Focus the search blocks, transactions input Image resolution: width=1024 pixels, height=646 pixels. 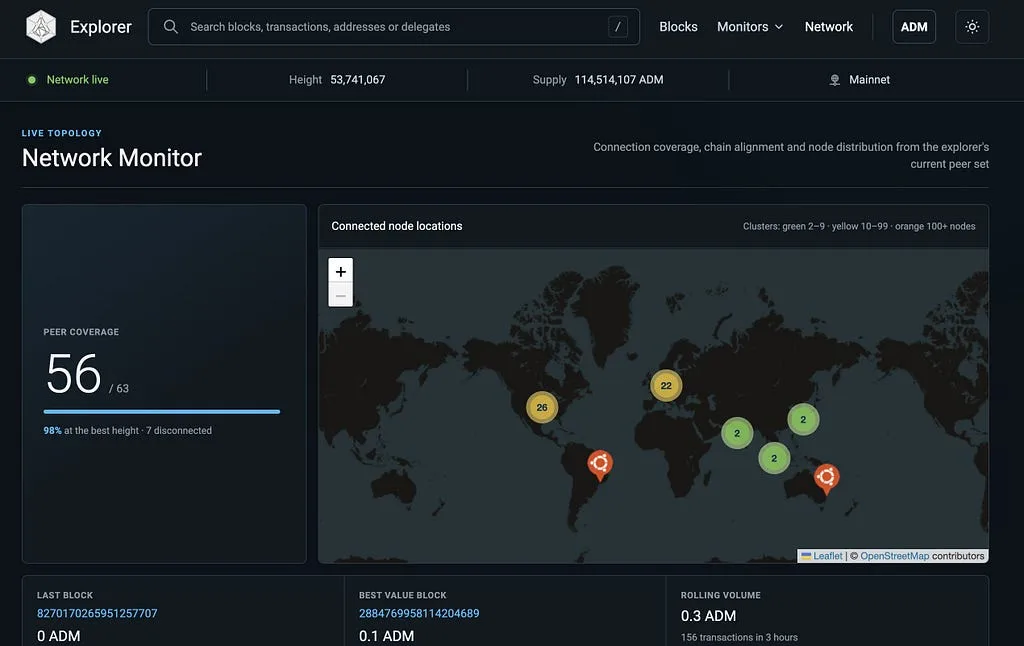394,27
